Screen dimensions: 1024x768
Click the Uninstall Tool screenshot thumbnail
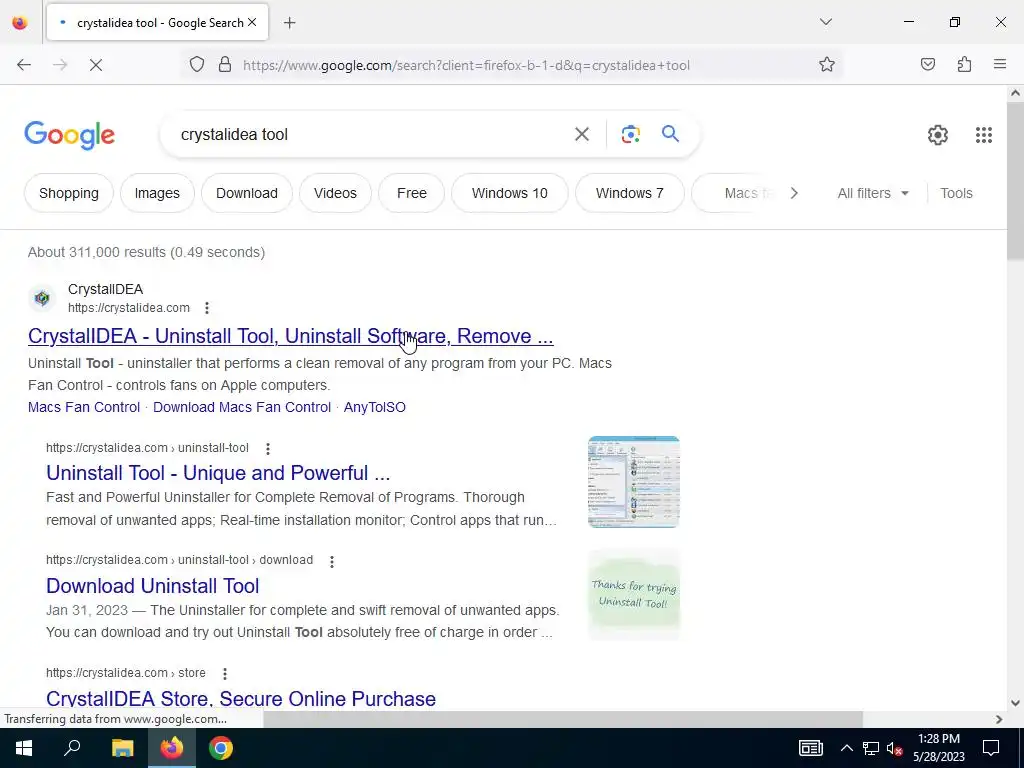click(x=633, y=482)
